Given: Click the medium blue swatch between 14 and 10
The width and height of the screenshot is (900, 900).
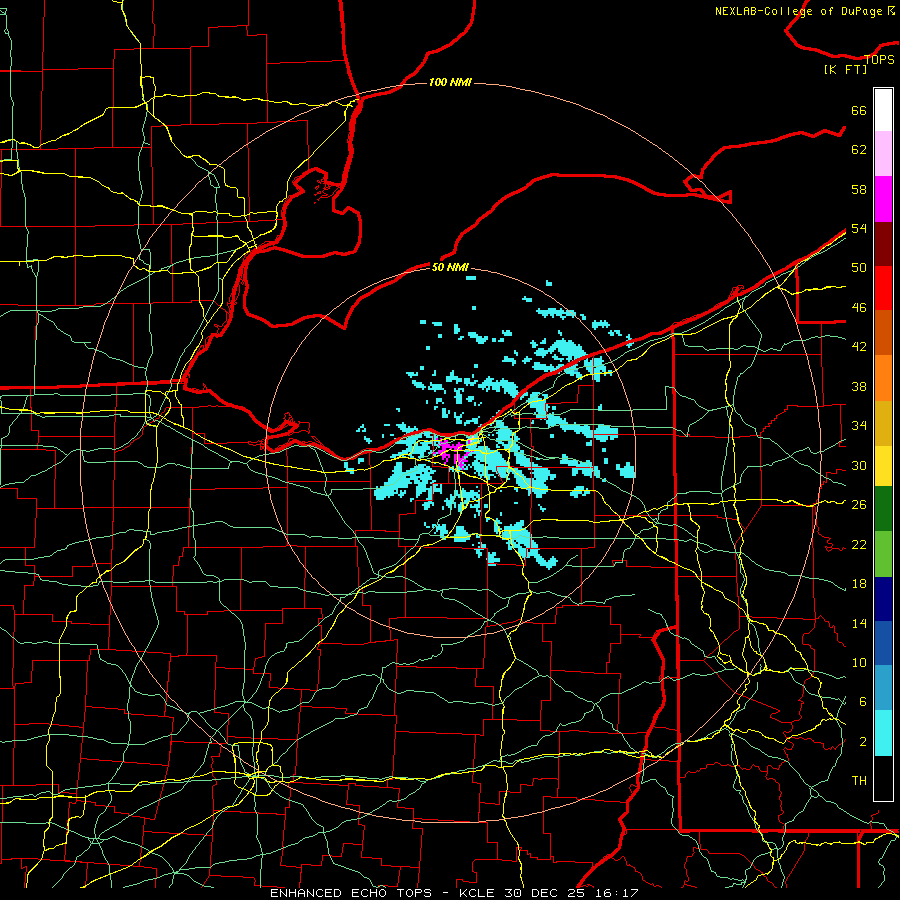Looking at the screenshot, I should [883, 643].
